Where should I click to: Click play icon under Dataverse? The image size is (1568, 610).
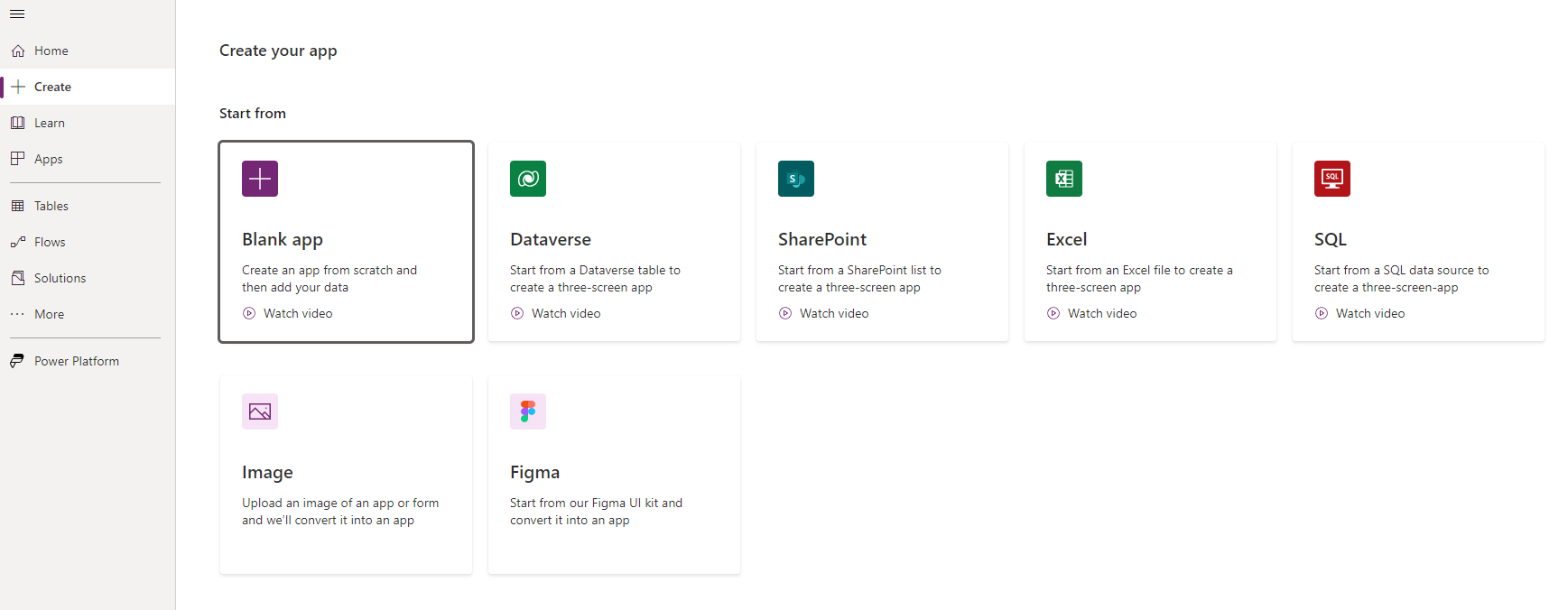coord(517,313)
